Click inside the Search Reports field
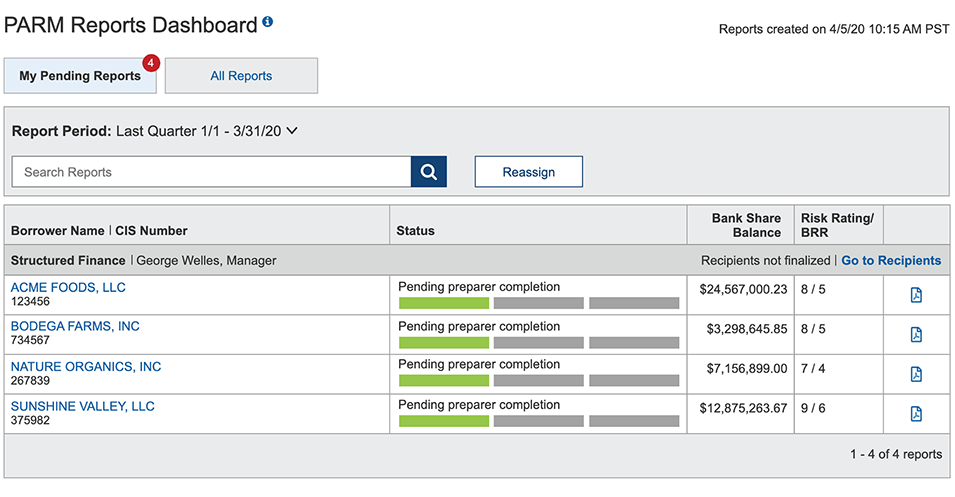This screenshot has height=497, width=955. pyautogui.click(x=211, y=172)
